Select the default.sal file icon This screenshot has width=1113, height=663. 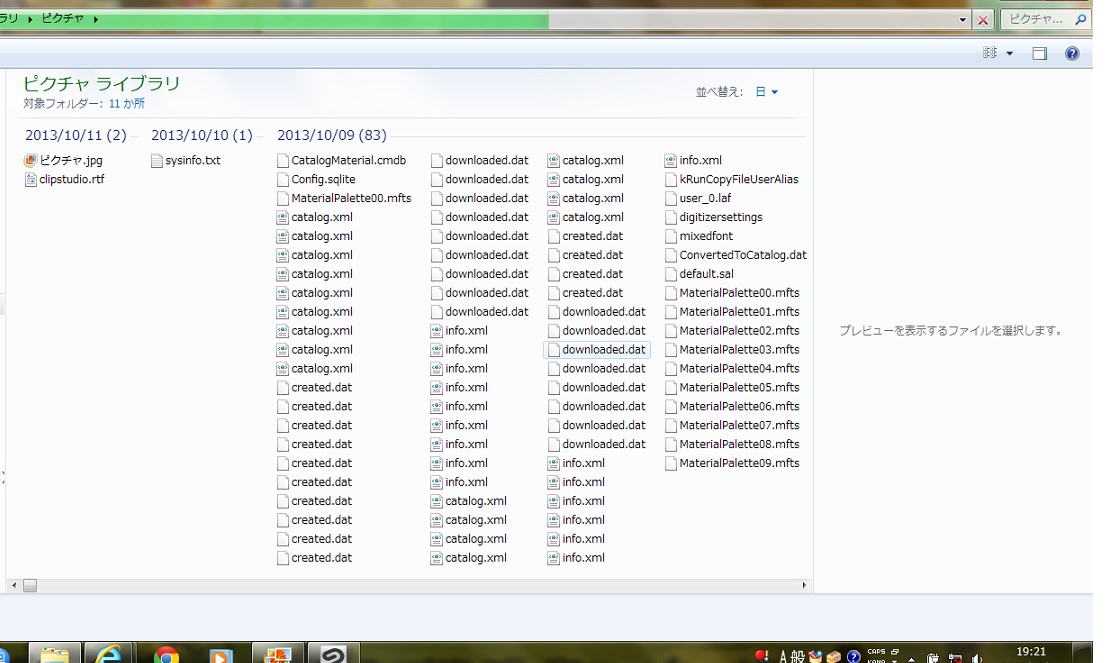(671, 274)
